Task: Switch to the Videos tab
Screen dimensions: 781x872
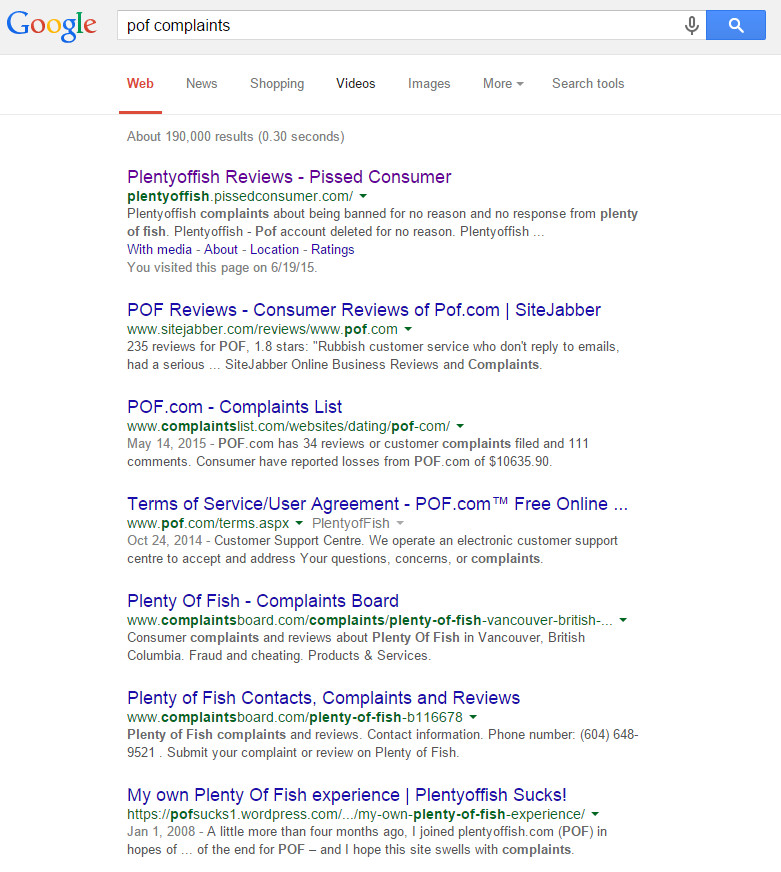Action: pos(355,83)
